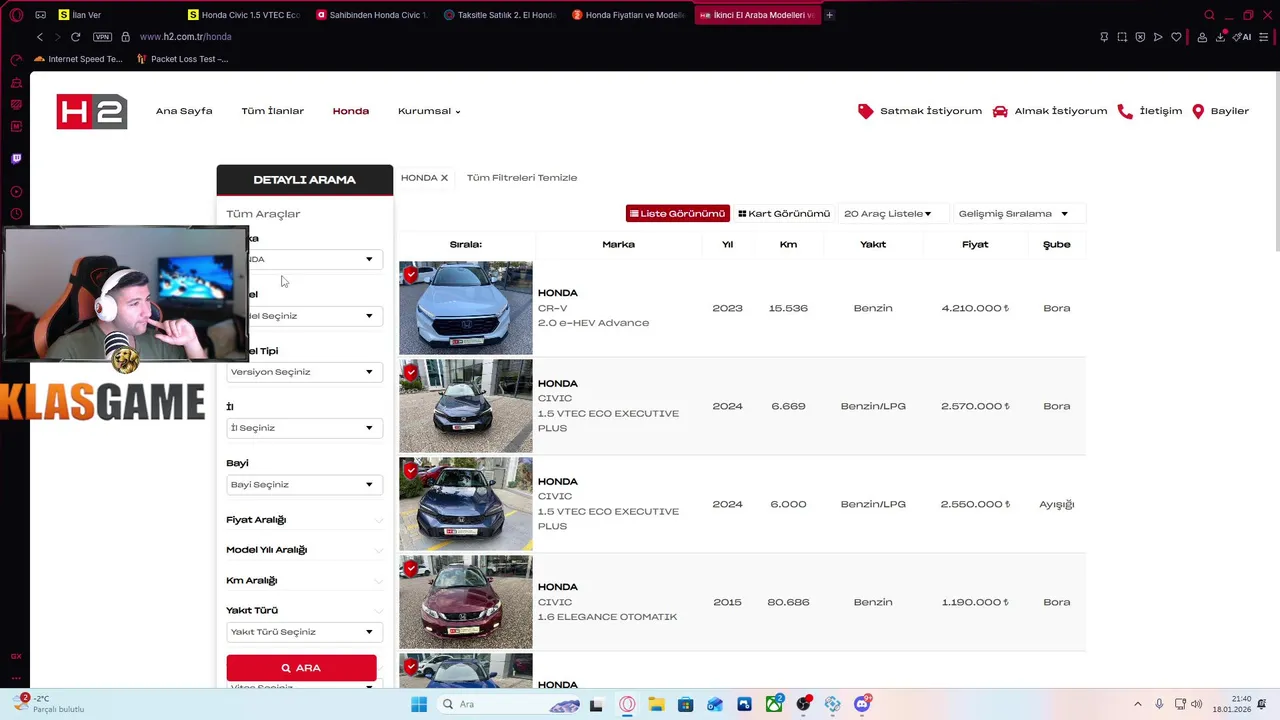Open history clock icon in sidebar
The image size is (1280, 720).
(x=16, y=214)
